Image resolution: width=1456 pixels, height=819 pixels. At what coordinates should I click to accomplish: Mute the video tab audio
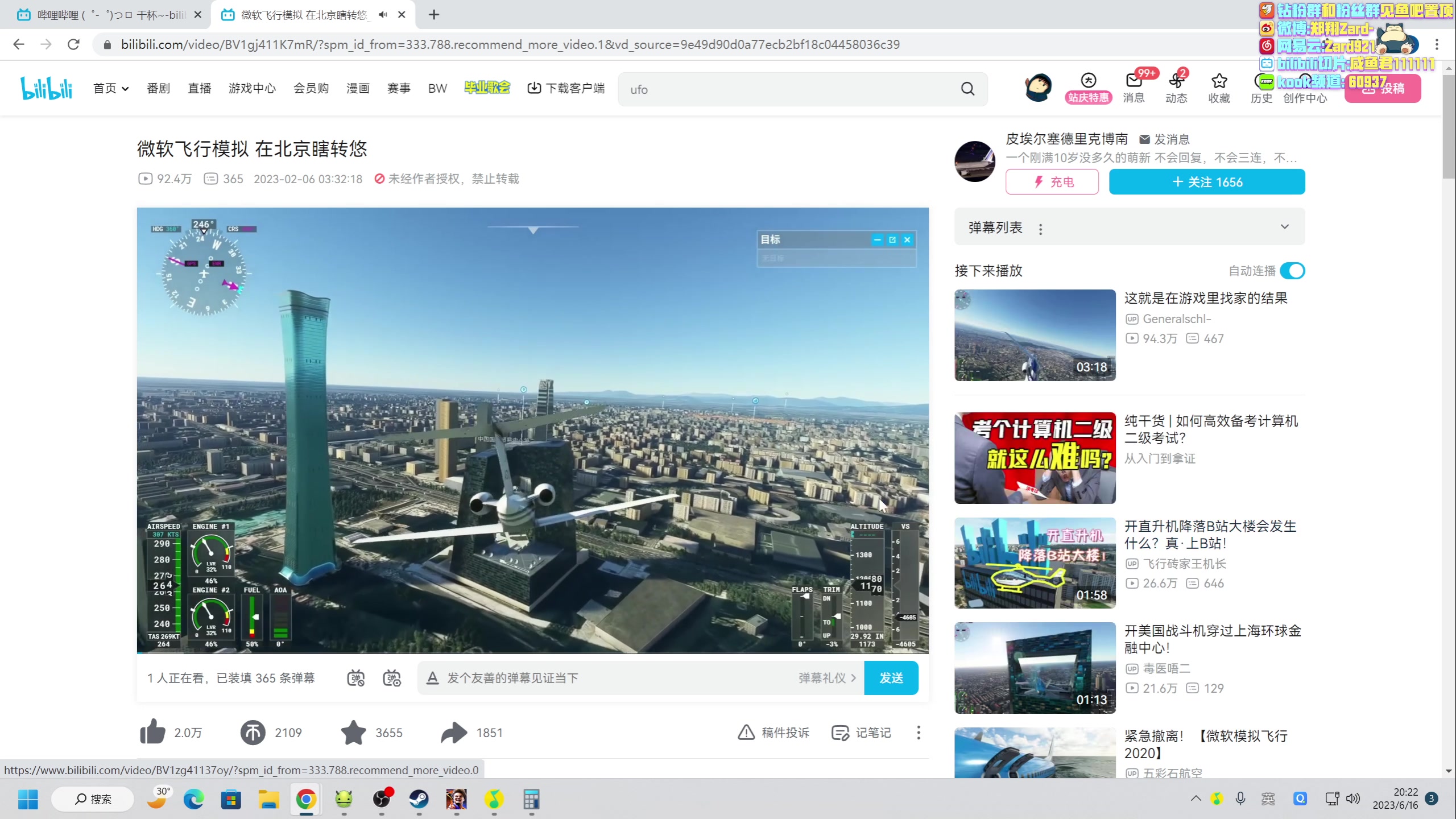383,15
